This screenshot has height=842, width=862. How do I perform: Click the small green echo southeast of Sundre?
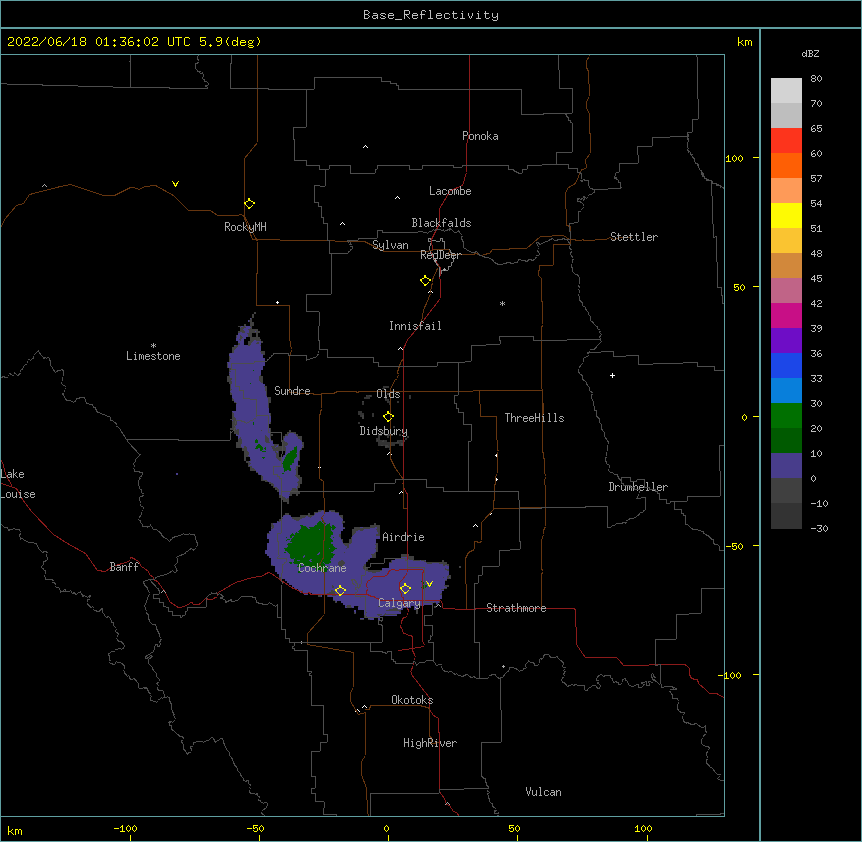pyautogui.click(x=290, y=458)
